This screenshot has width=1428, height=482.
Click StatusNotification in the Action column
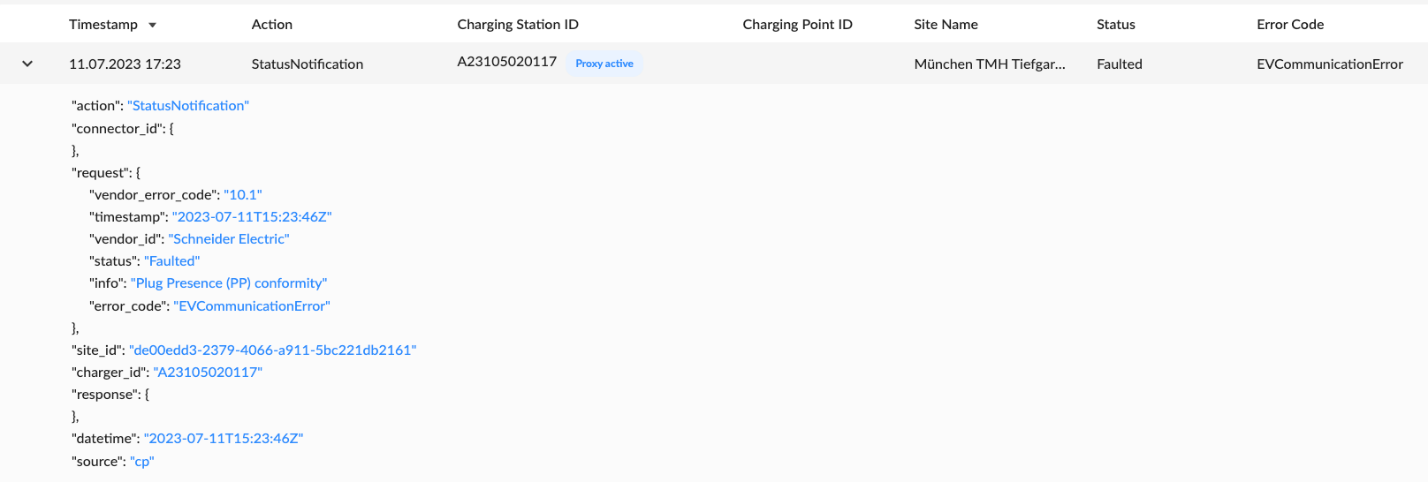(307, 64)
